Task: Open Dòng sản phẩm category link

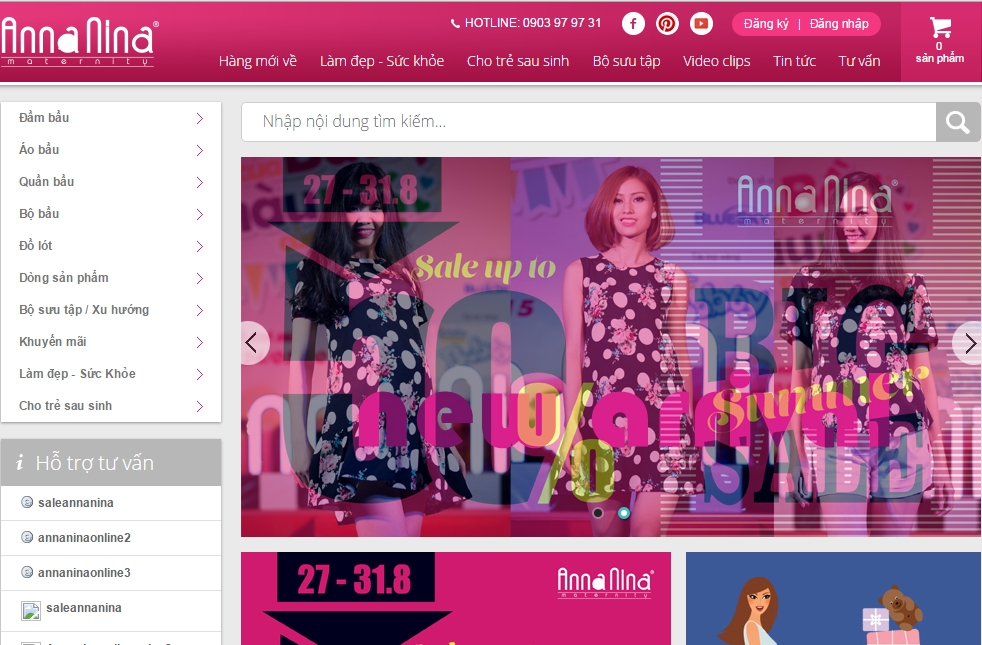Action: pyautogui.click(x=63, y=277)
